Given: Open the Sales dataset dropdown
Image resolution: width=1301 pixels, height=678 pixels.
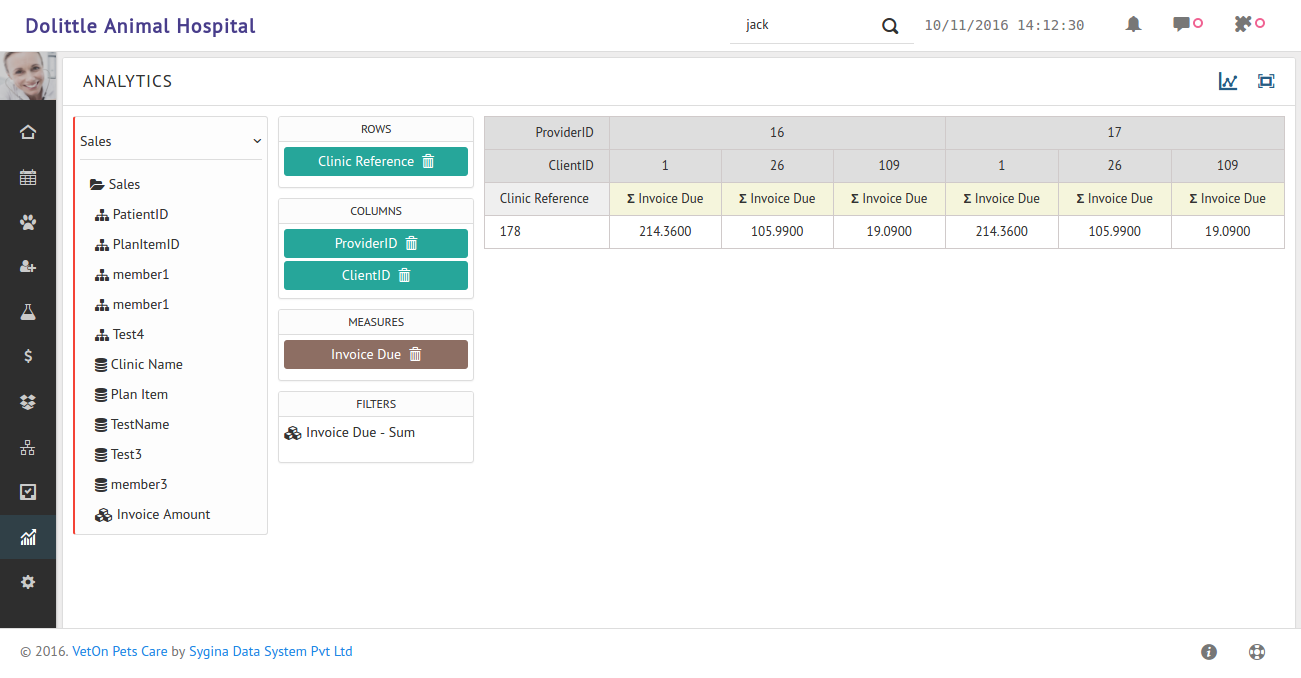Looking at the screenshot, I should point(170,140).
